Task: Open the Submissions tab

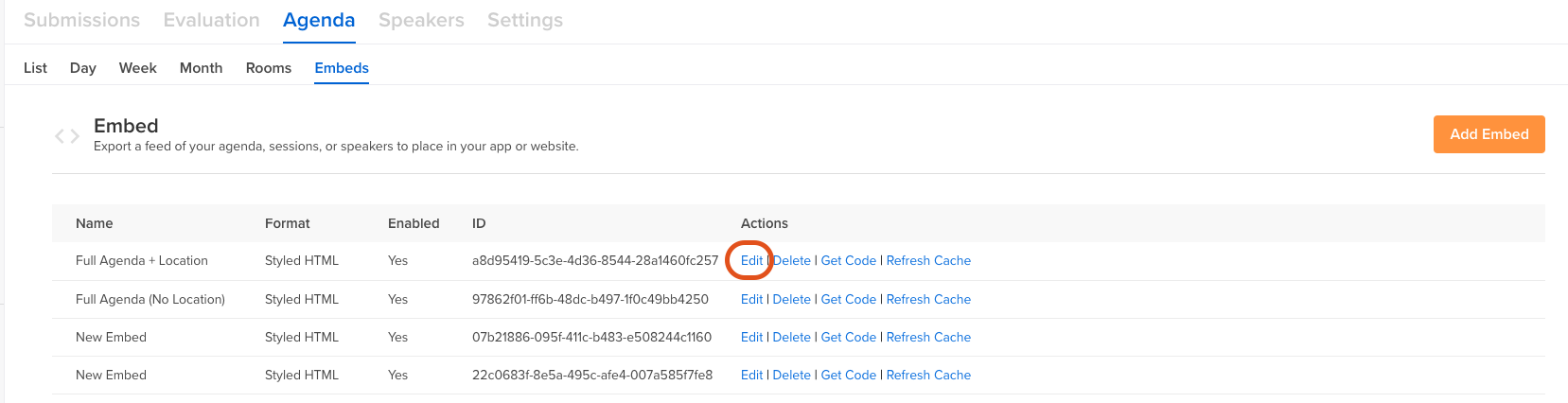Action: pos(81,20)
